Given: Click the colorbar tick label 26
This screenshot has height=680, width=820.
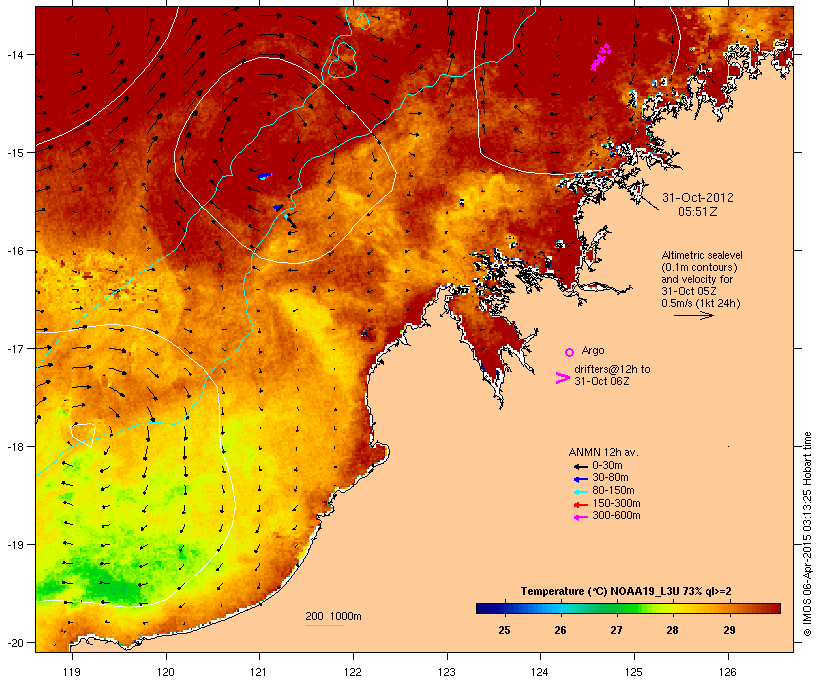Looking at the screenshot, I should pyautogui.click(x=560, y=630).
